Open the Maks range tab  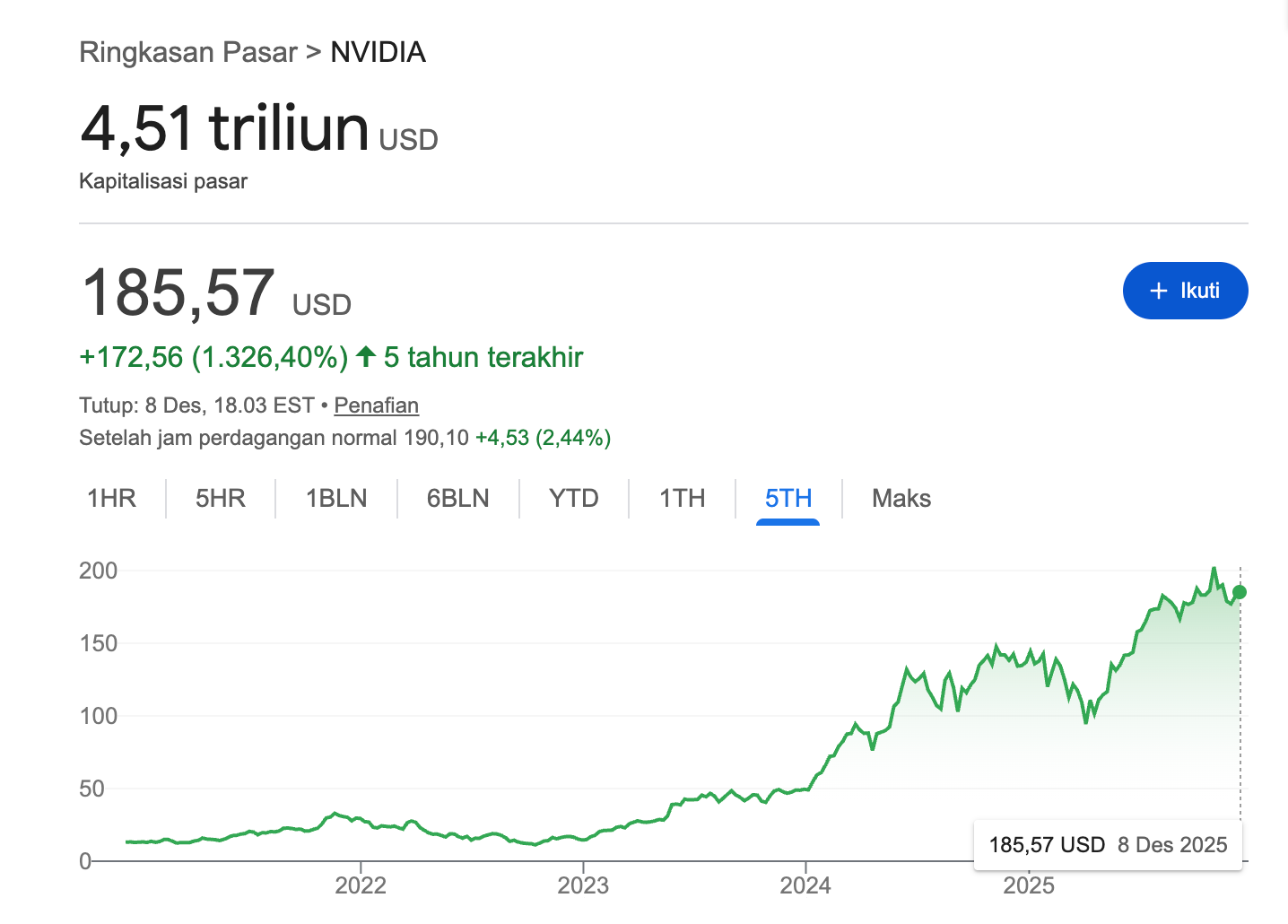pos(901,499)
